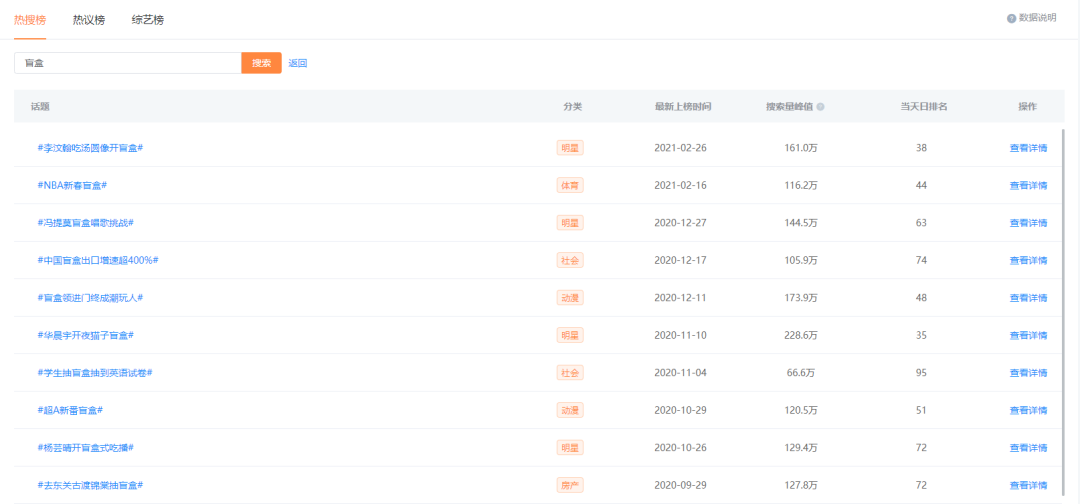The image size is (1080, 504).
Task: Click the orange 搜索 button
Action: click(x=261, y=63)
